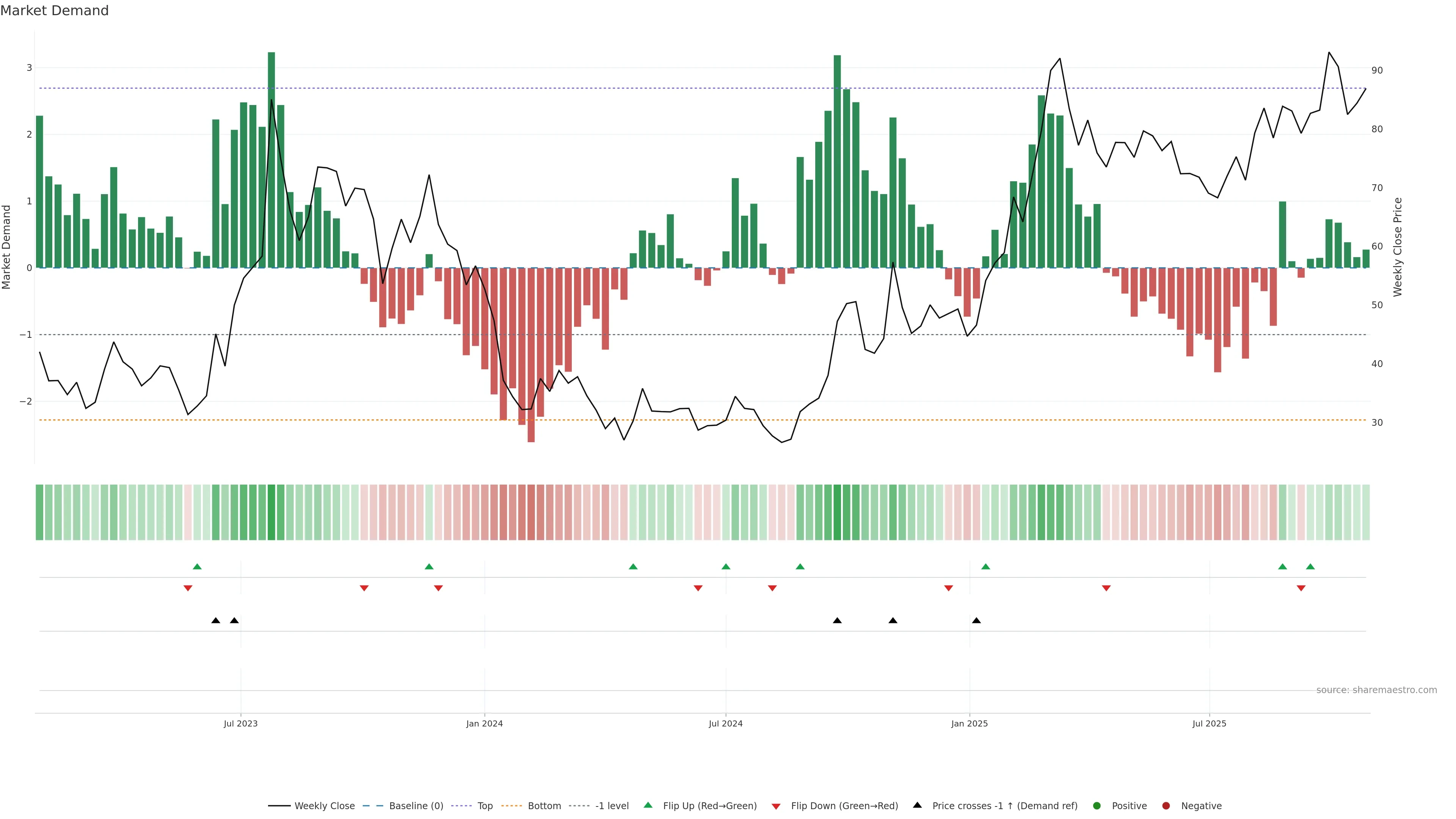
Task: Click the source: sharemaestro.com text
Action: 1376,690
